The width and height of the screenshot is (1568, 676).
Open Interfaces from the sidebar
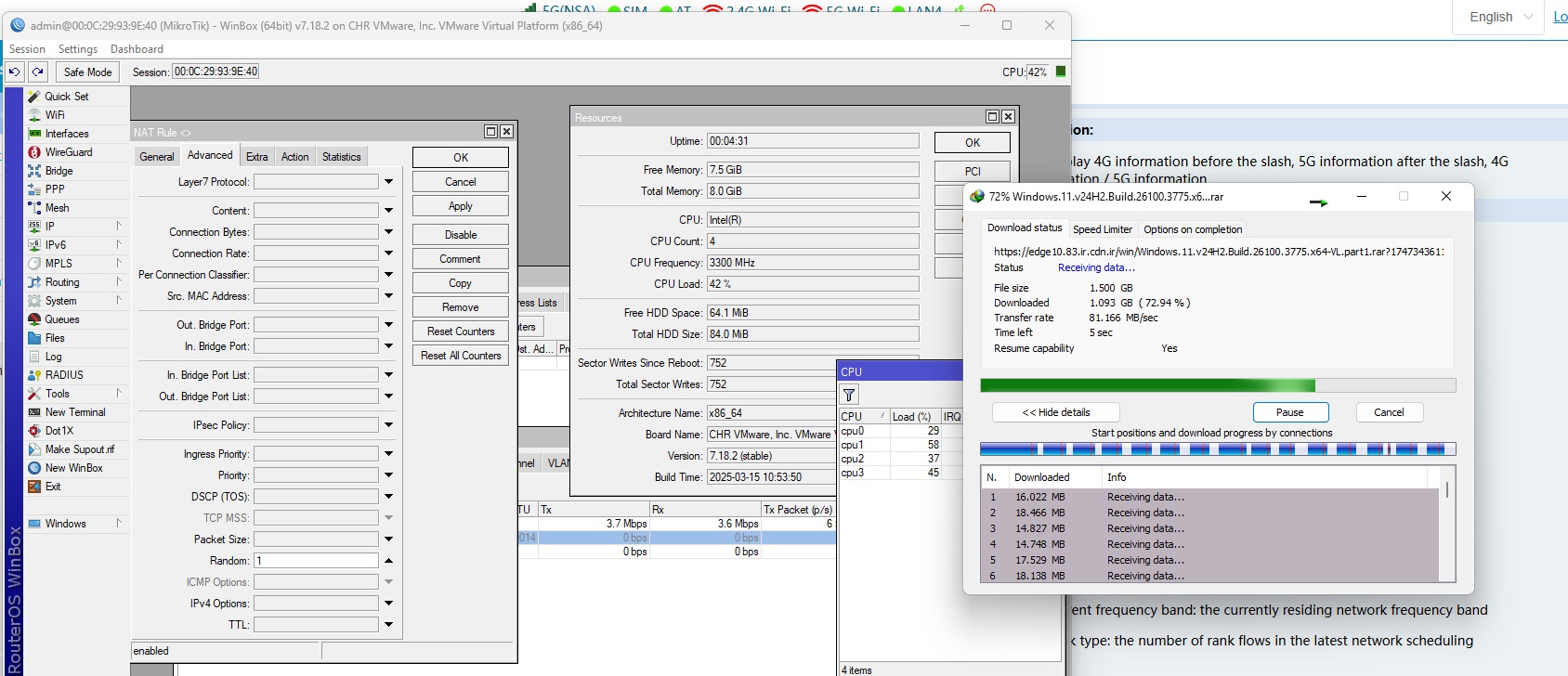coord(67,134)
